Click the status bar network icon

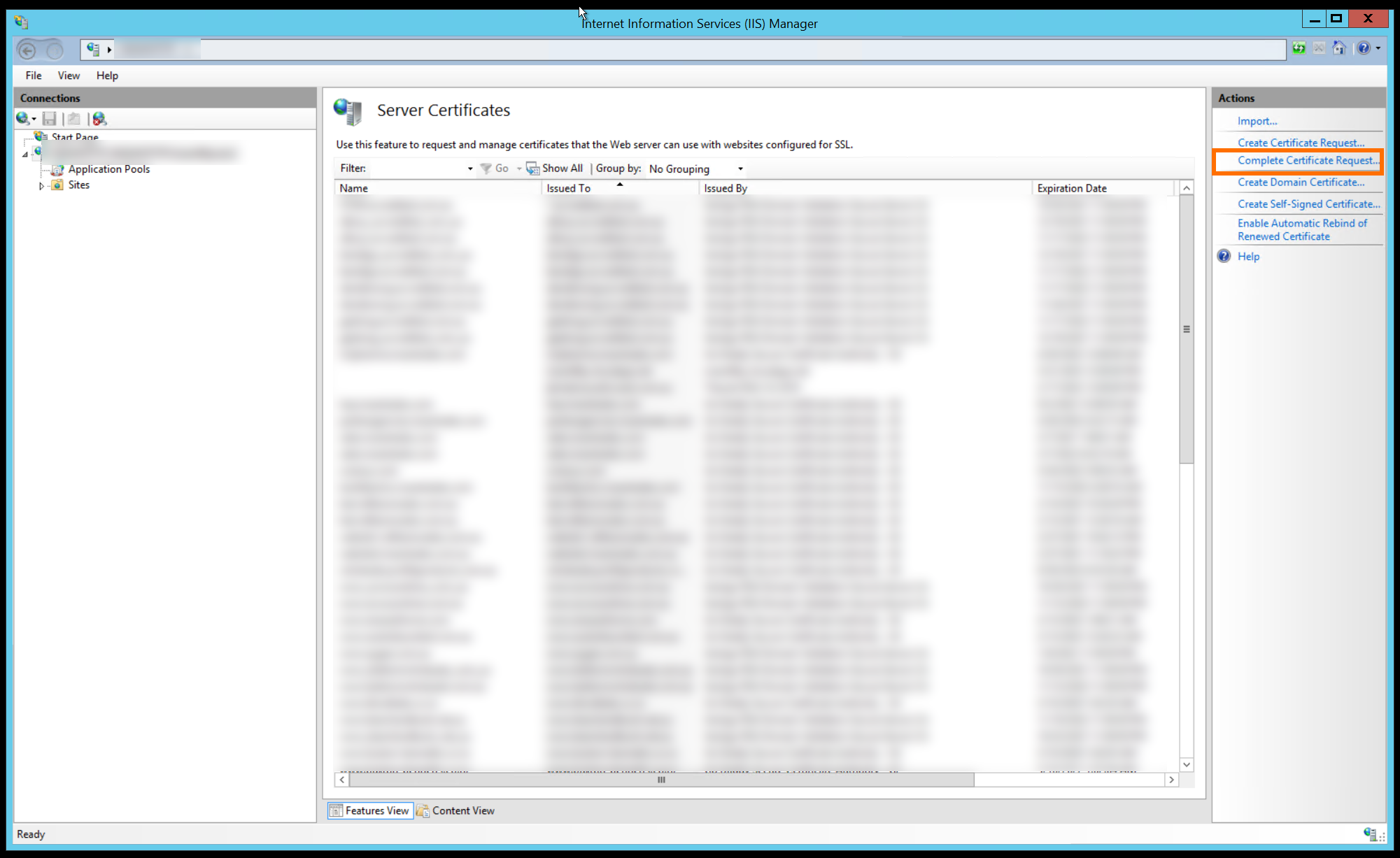pyautogui.click(x=1370, y=833)
